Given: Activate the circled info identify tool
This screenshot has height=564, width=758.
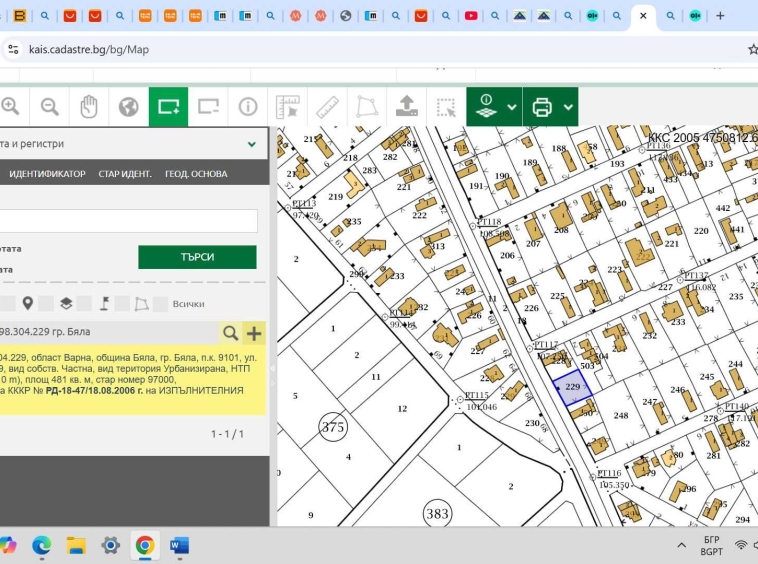Looking at the screenshot, I should pos(248,107).
